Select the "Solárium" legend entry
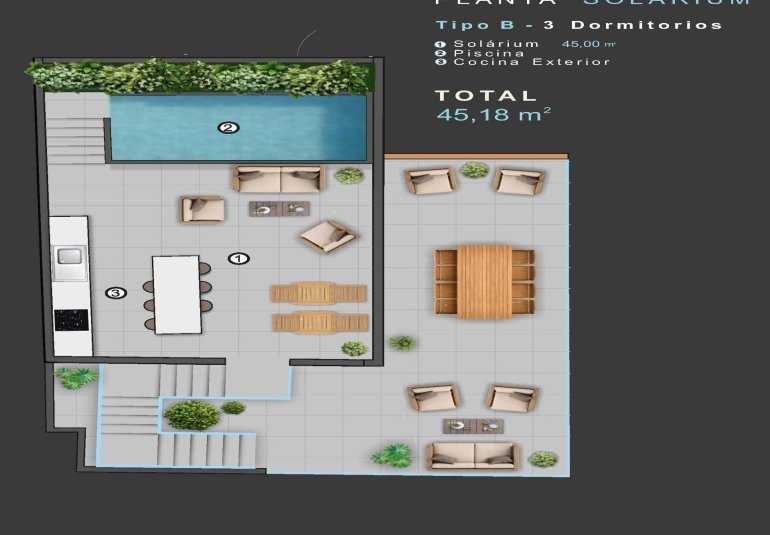Screen dimensions: 770x535 [x=496, y=44]
